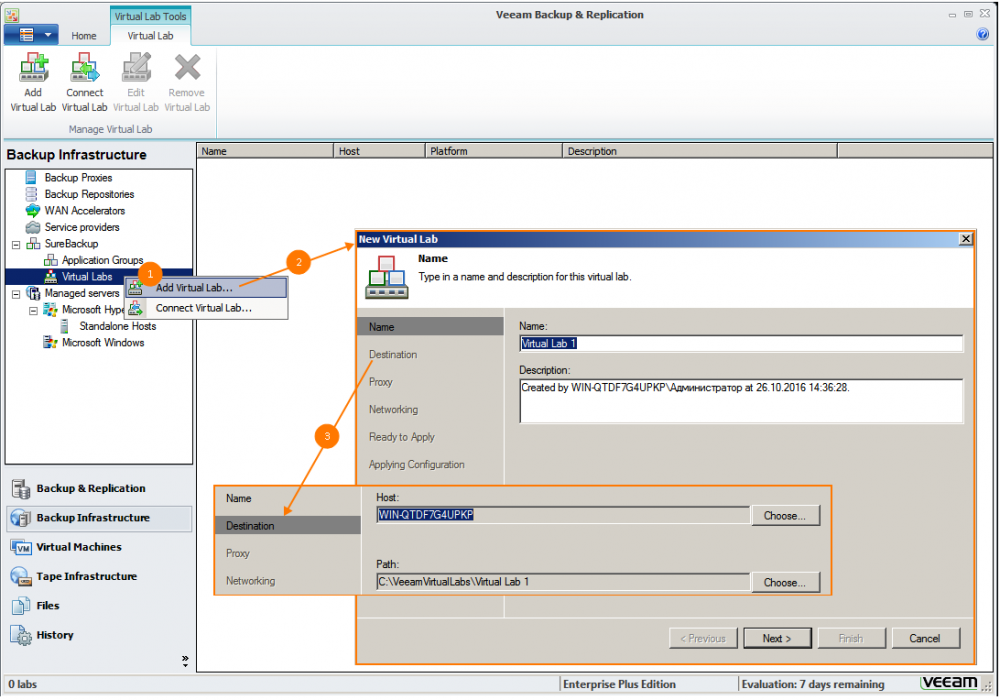Open the Virtual Machines navigation pane

click(99, 548)
